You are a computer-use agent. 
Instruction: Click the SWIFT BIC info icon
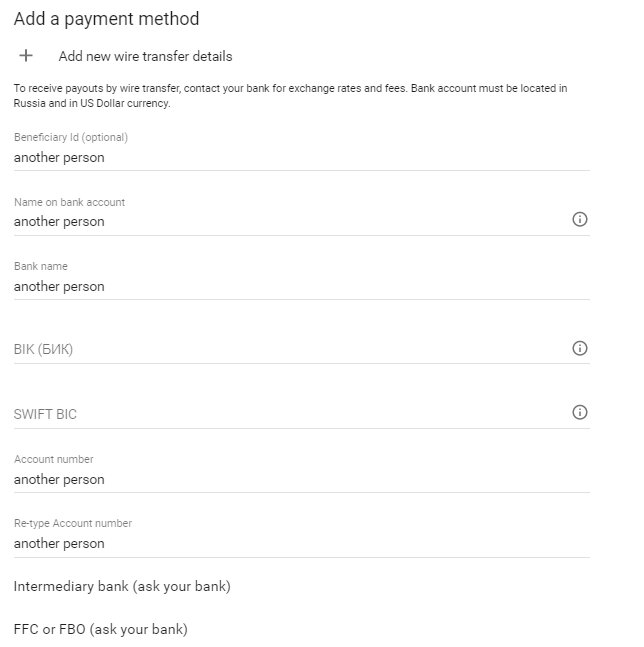point(580,412)
